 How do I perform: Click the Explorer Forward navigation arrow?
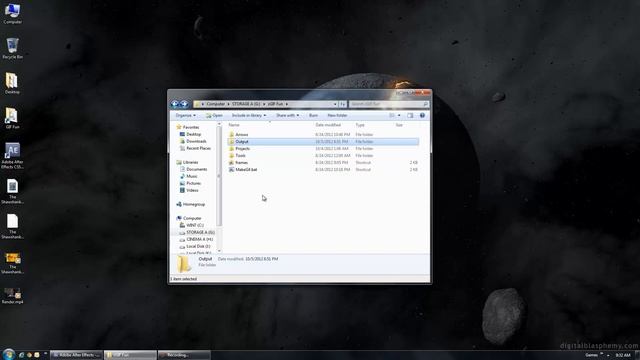[x=184, y=104]
